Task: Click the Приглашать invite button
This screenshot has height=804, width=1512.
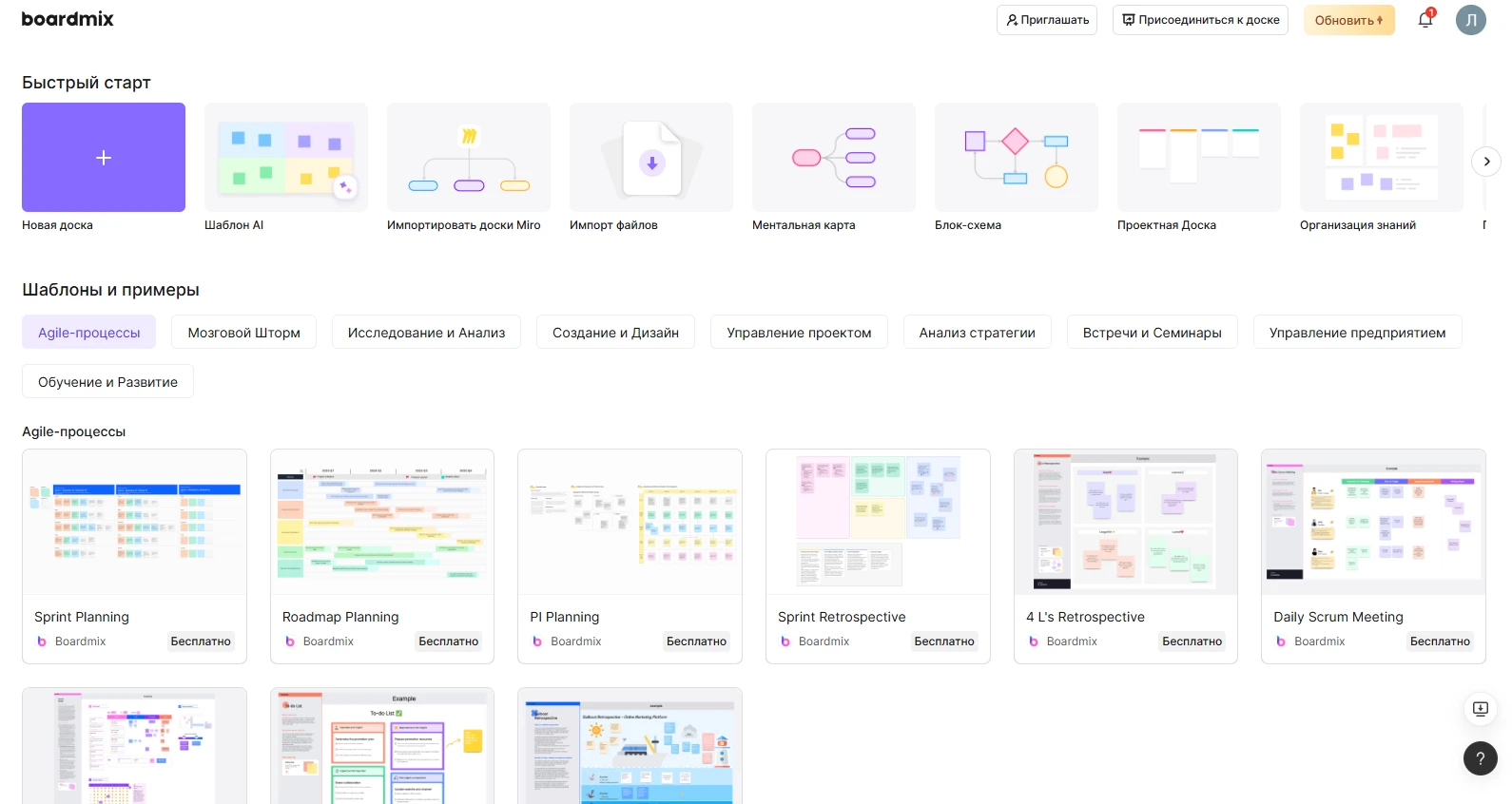Action: tap(1047, 20)
